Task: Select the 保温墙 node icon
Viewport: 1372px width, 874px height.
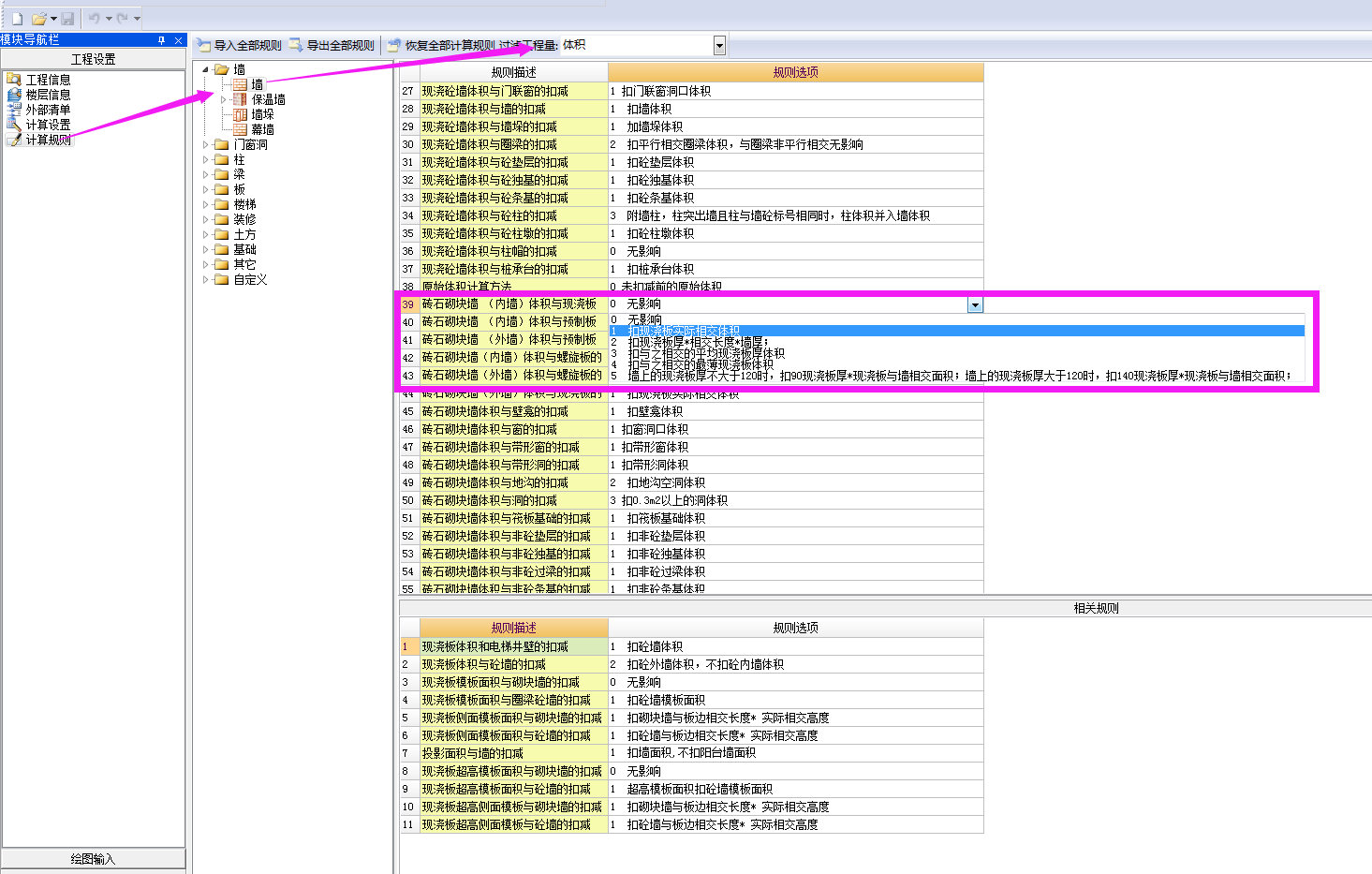Action: pyautogui.click(x=241, y=99)
